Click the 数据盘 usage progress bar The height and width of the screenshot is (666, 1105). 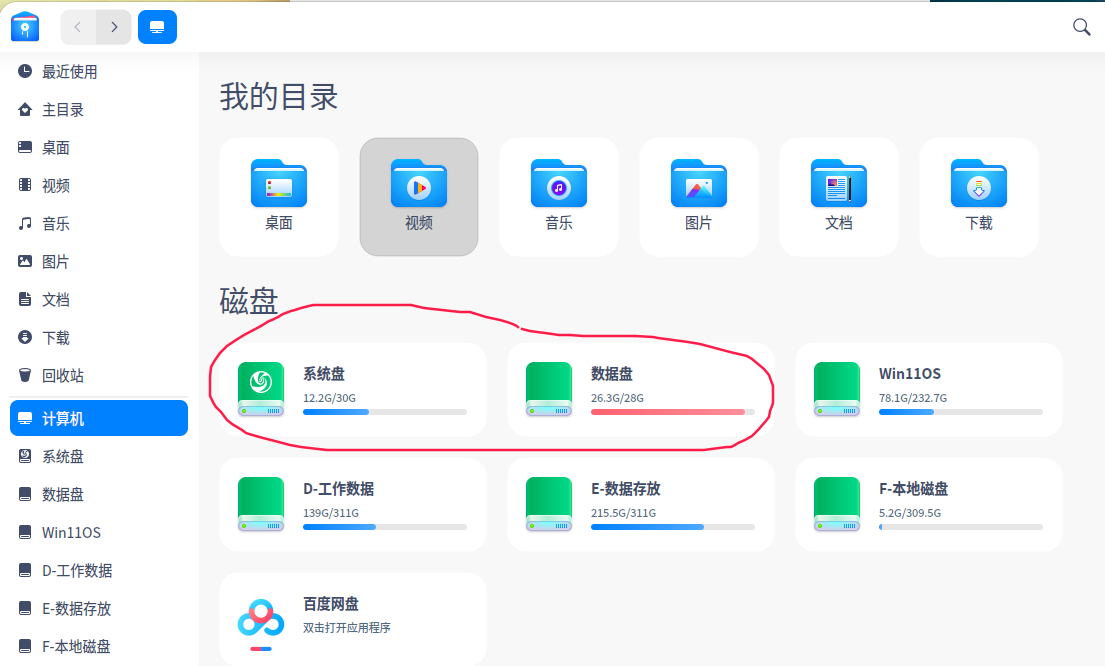[674, 411]
